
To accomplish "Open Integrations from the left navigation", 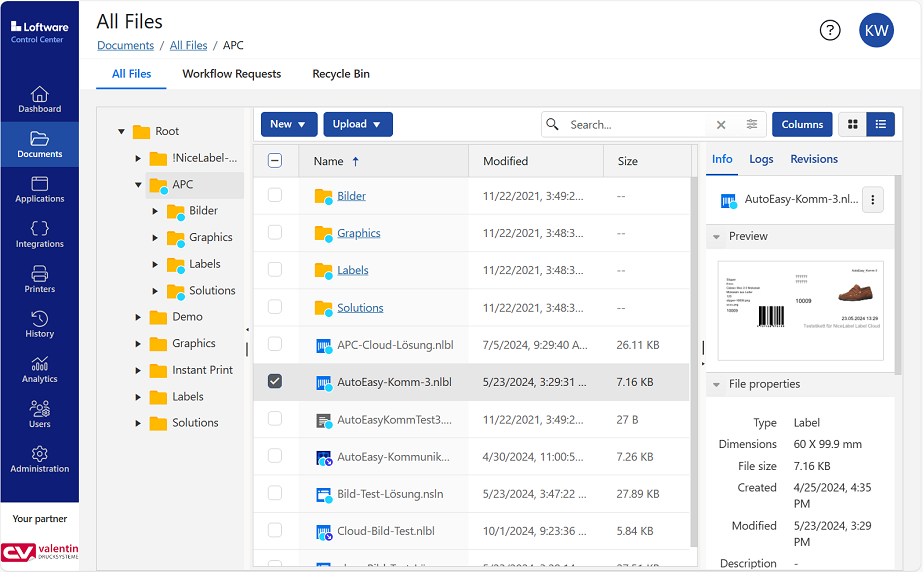I will pyautogui.click(x=39, y=234).
